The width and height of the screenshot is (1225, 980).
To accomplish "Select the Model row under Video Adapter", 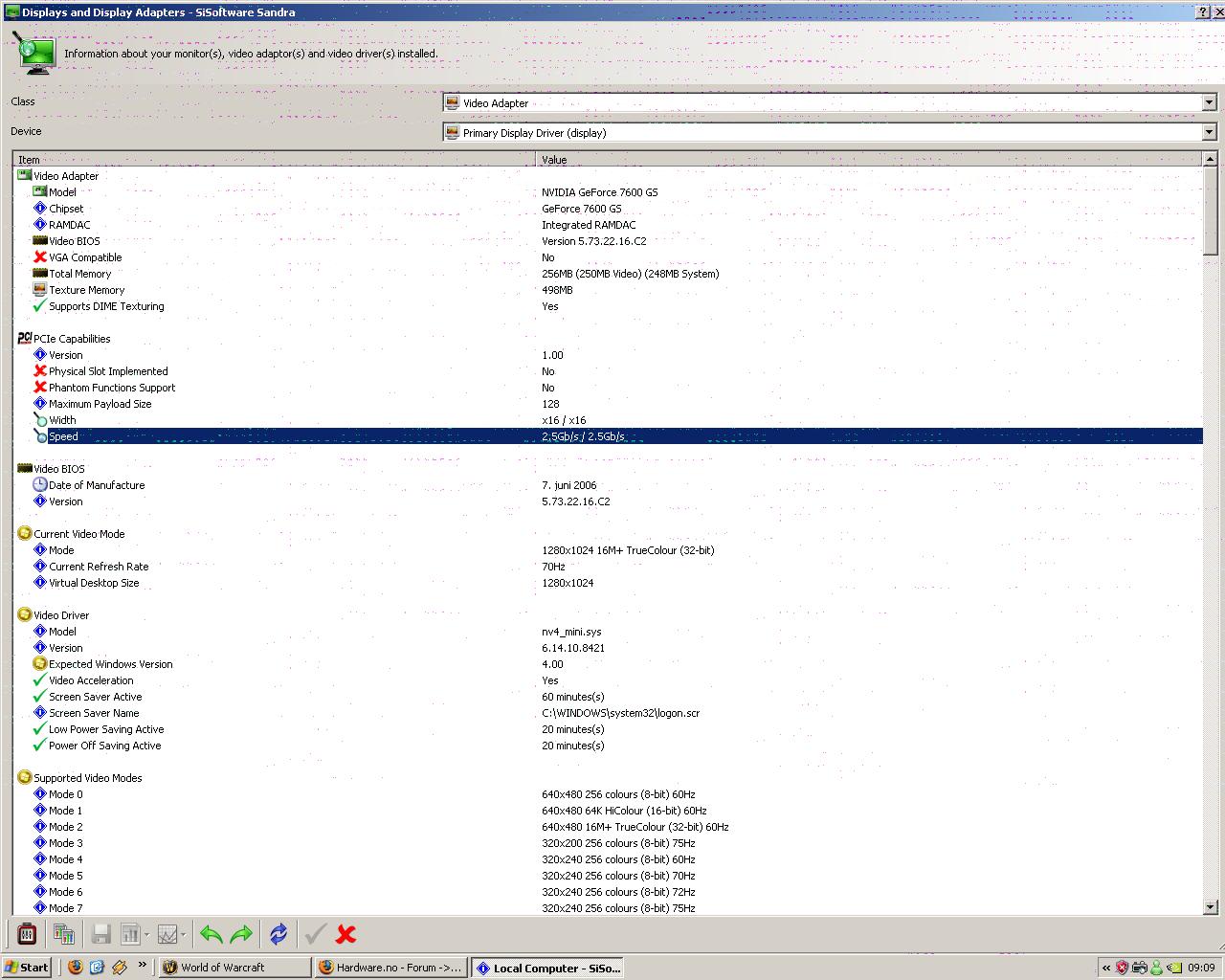I will pos(609,191).
